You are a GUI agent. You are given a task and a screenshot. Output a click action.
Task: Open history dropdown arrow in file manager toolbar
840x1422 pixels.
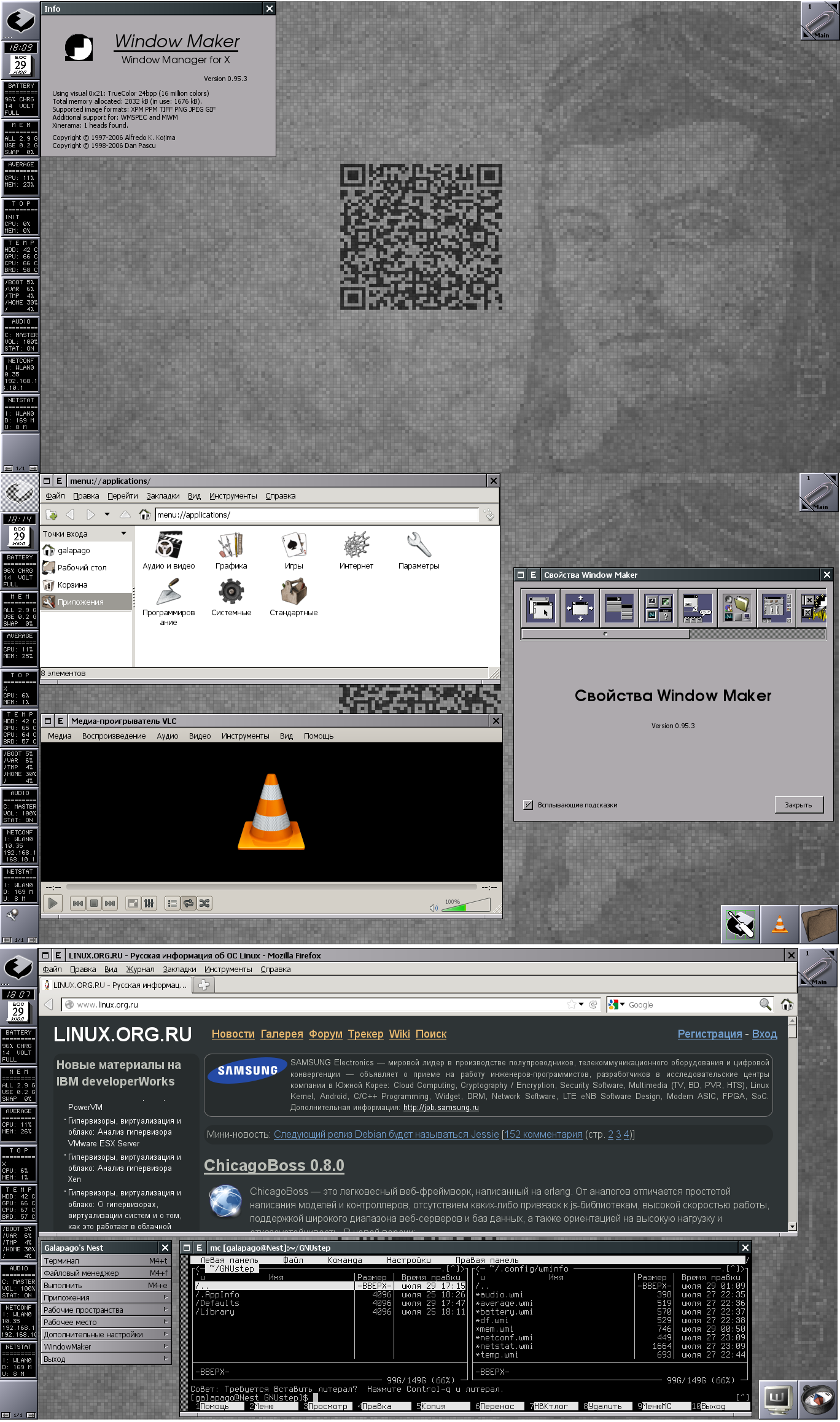pos(107,515)
